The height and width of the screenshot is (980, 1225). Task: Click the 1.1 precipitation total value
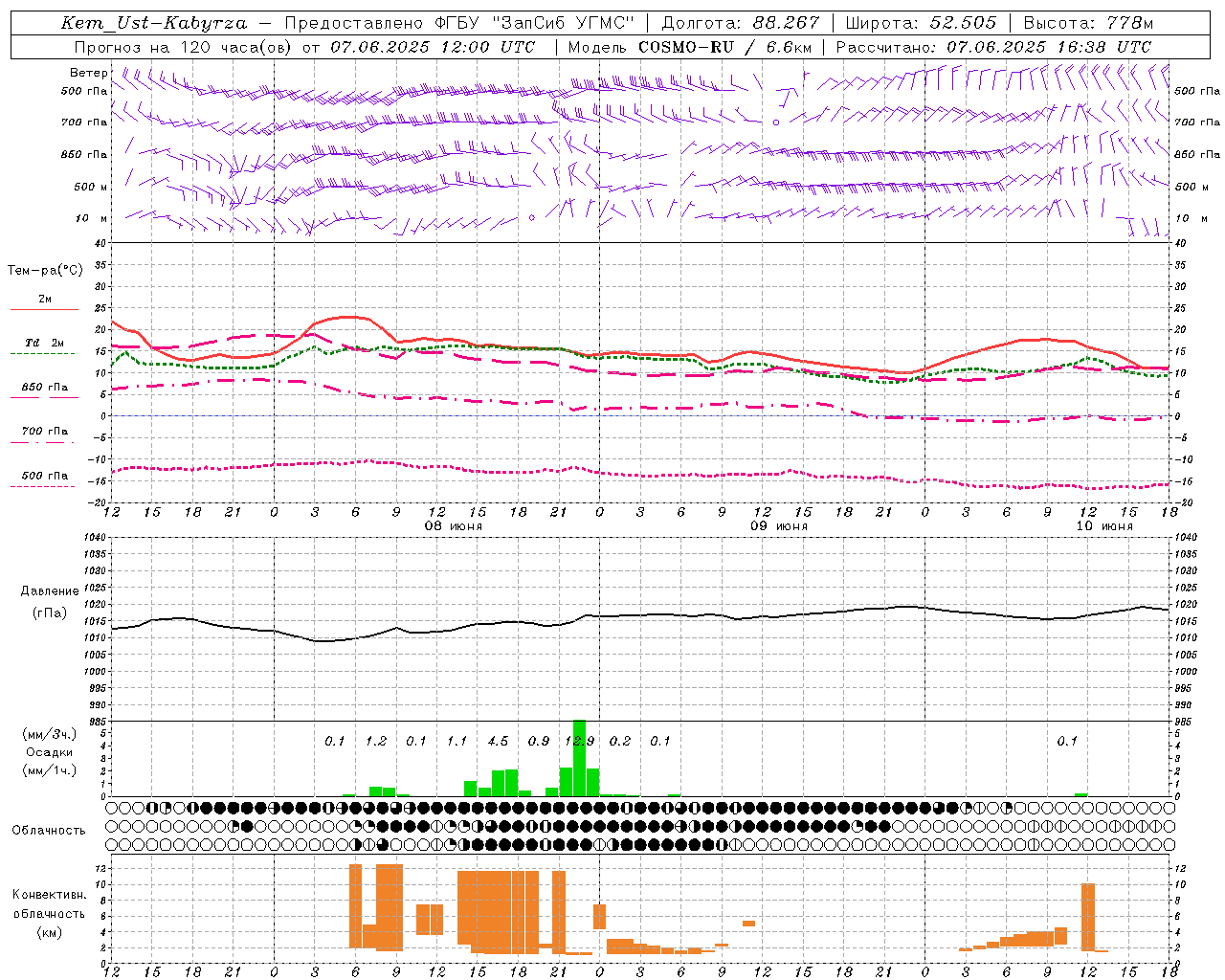pos(457,741)
